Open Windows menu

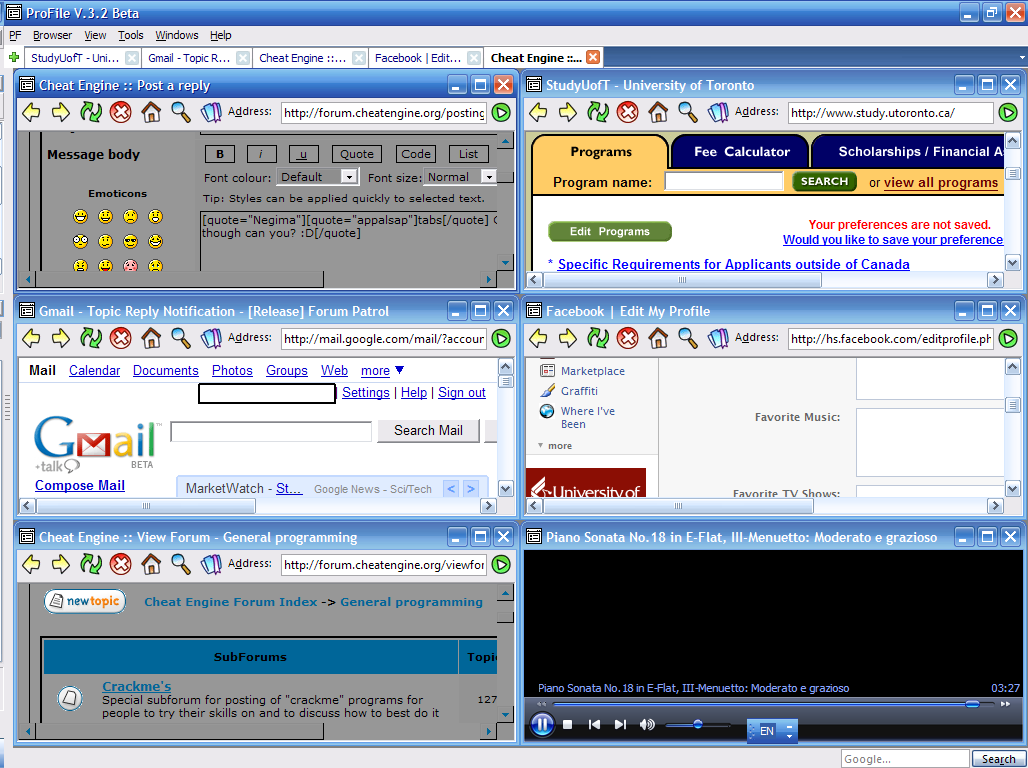176,35
